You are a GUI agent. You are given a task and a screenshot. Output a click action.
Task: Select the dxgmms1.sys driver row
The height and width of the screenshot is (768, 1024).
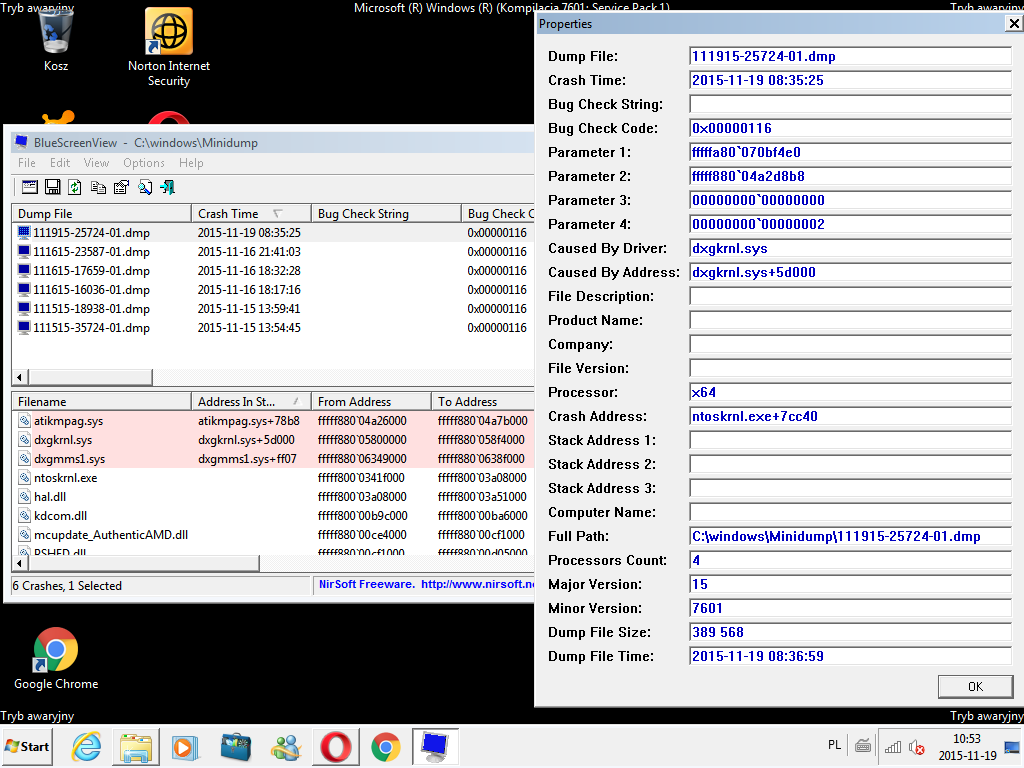click(273, 458)
